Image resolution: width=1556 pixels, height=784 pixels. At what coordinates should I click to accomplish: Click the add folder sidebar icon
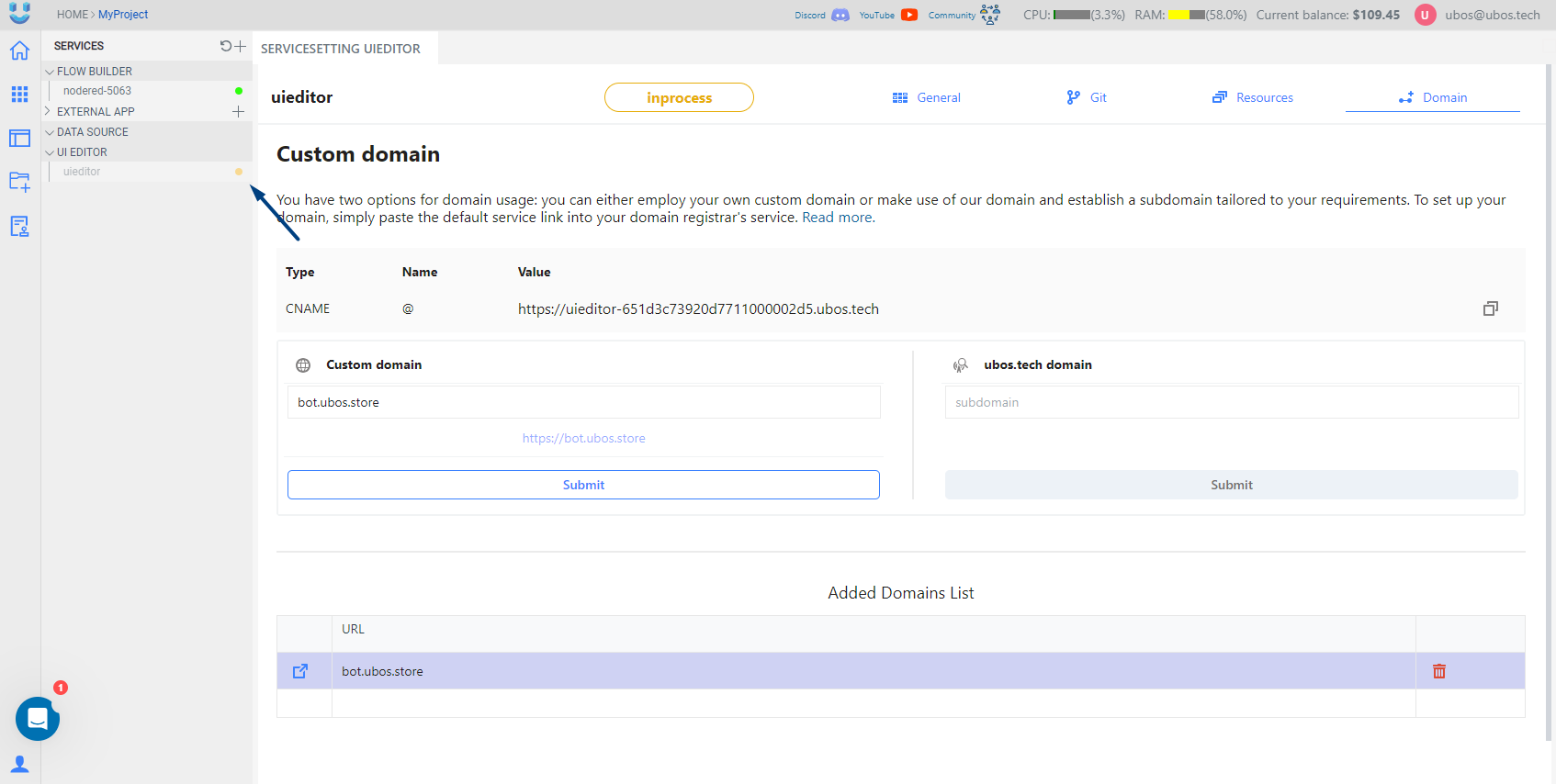coord(19,182)
